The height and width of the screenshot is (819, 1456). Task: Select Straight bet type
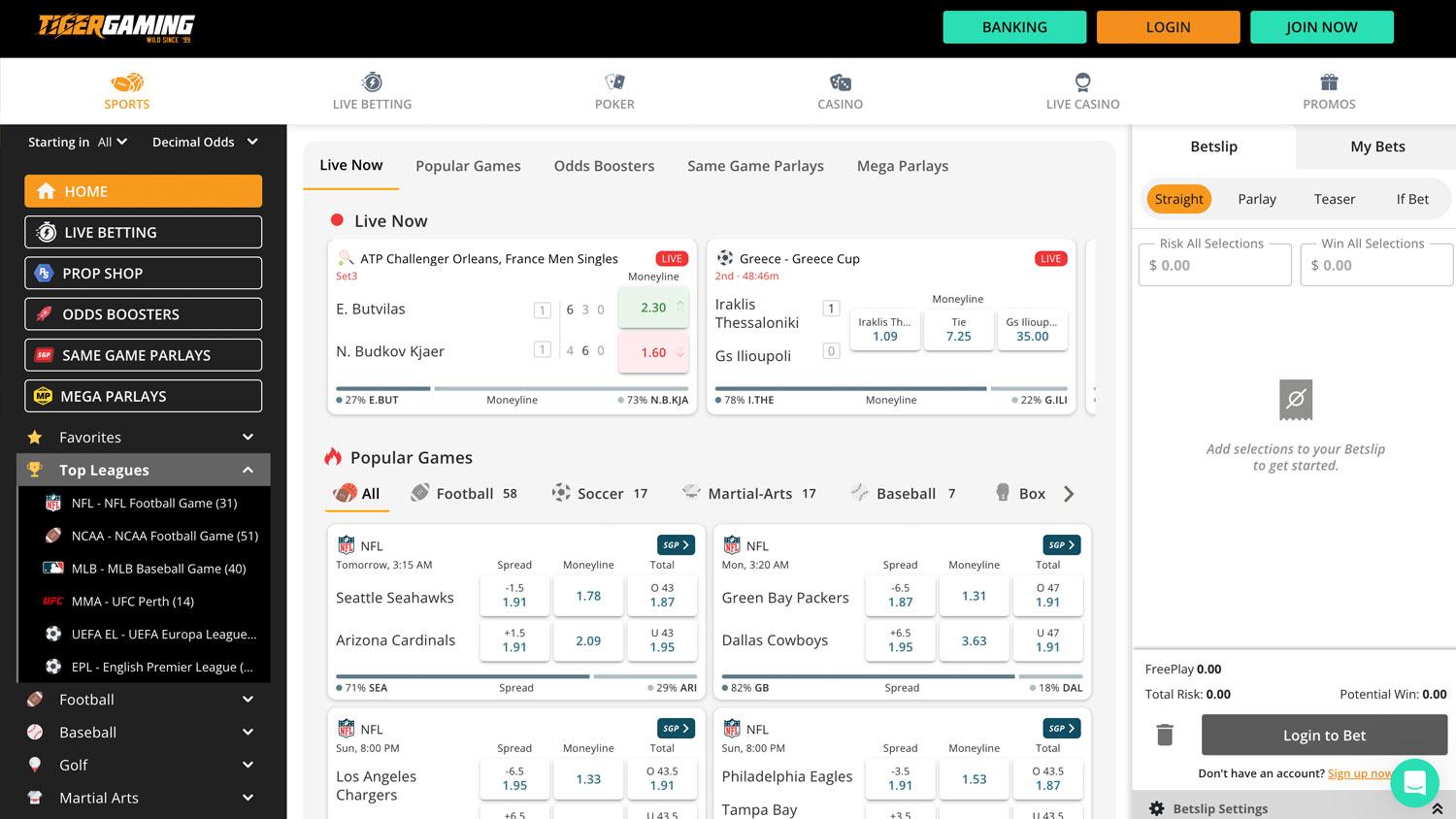pyautogui.click(x=1178, y=199)
